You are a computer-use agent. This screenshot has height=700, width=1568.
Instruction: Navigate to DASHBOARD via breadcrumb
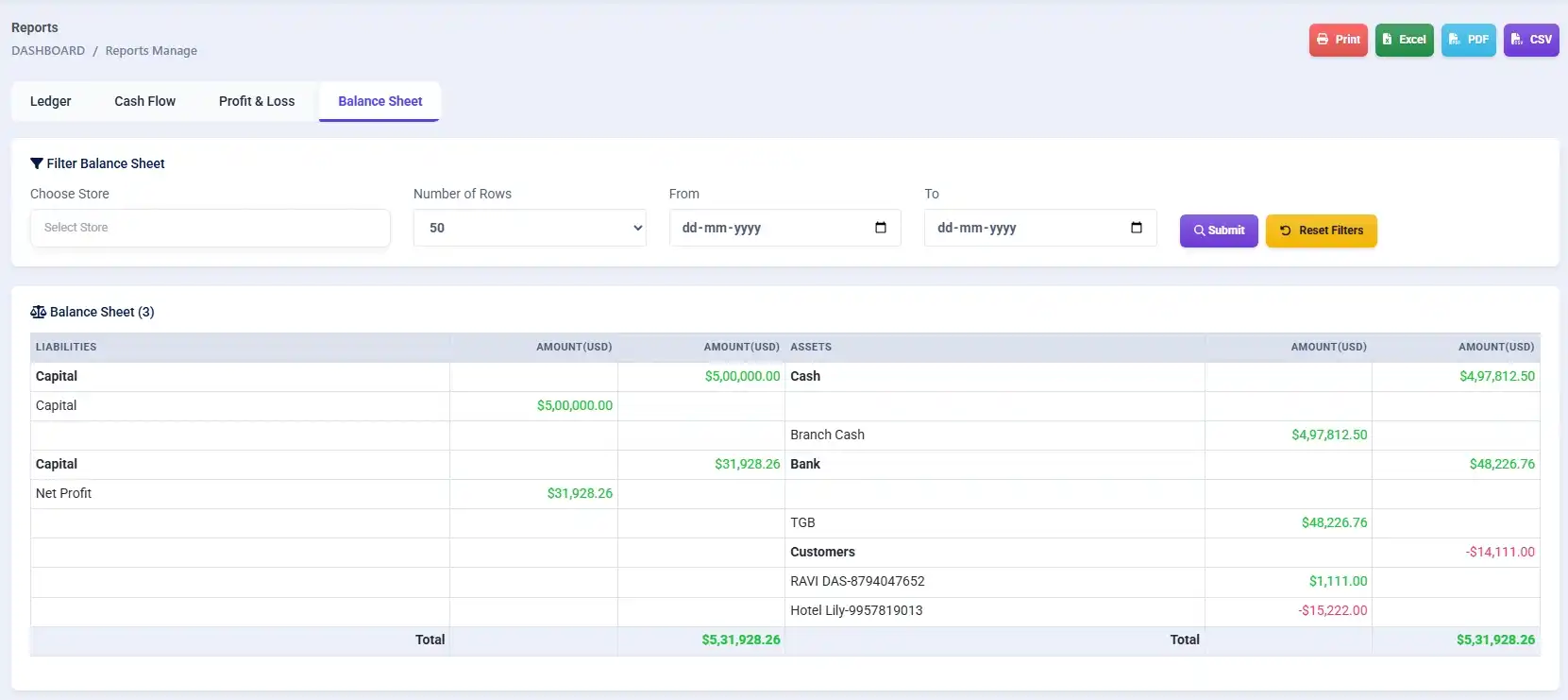[48, 51]
